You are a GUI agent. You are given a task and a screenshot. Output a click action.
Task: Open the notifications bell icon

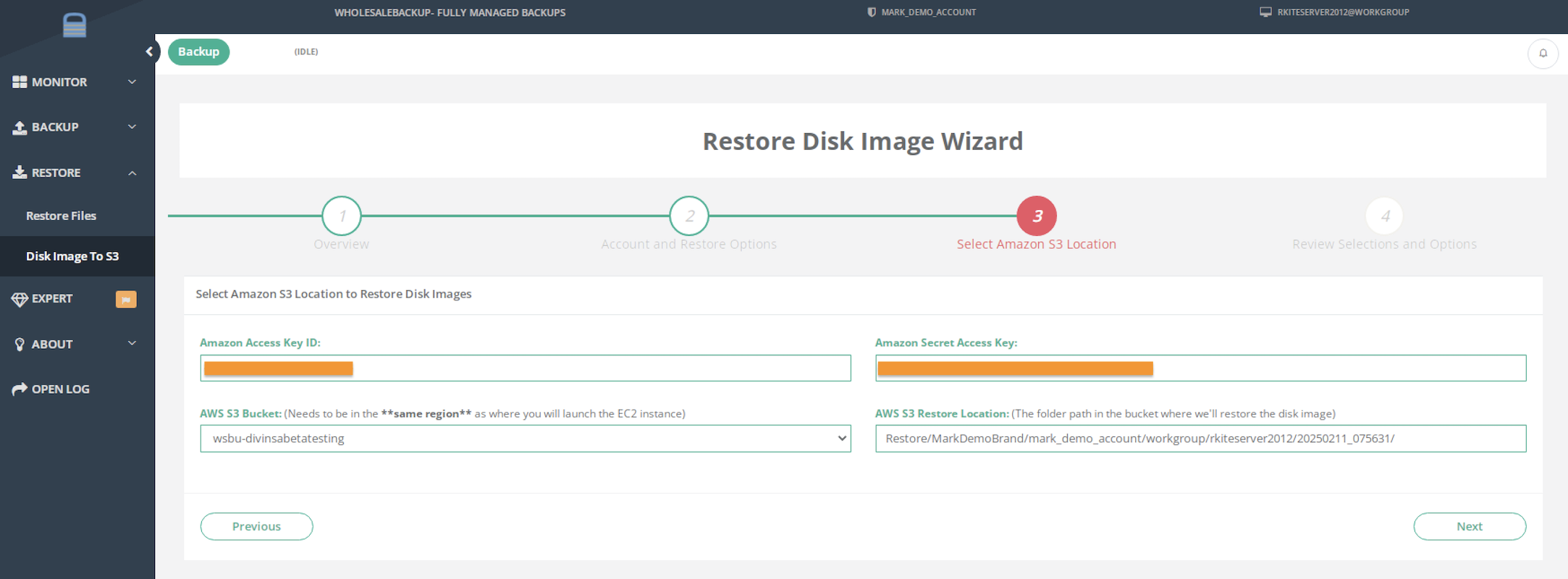(x=1543, y=53)
